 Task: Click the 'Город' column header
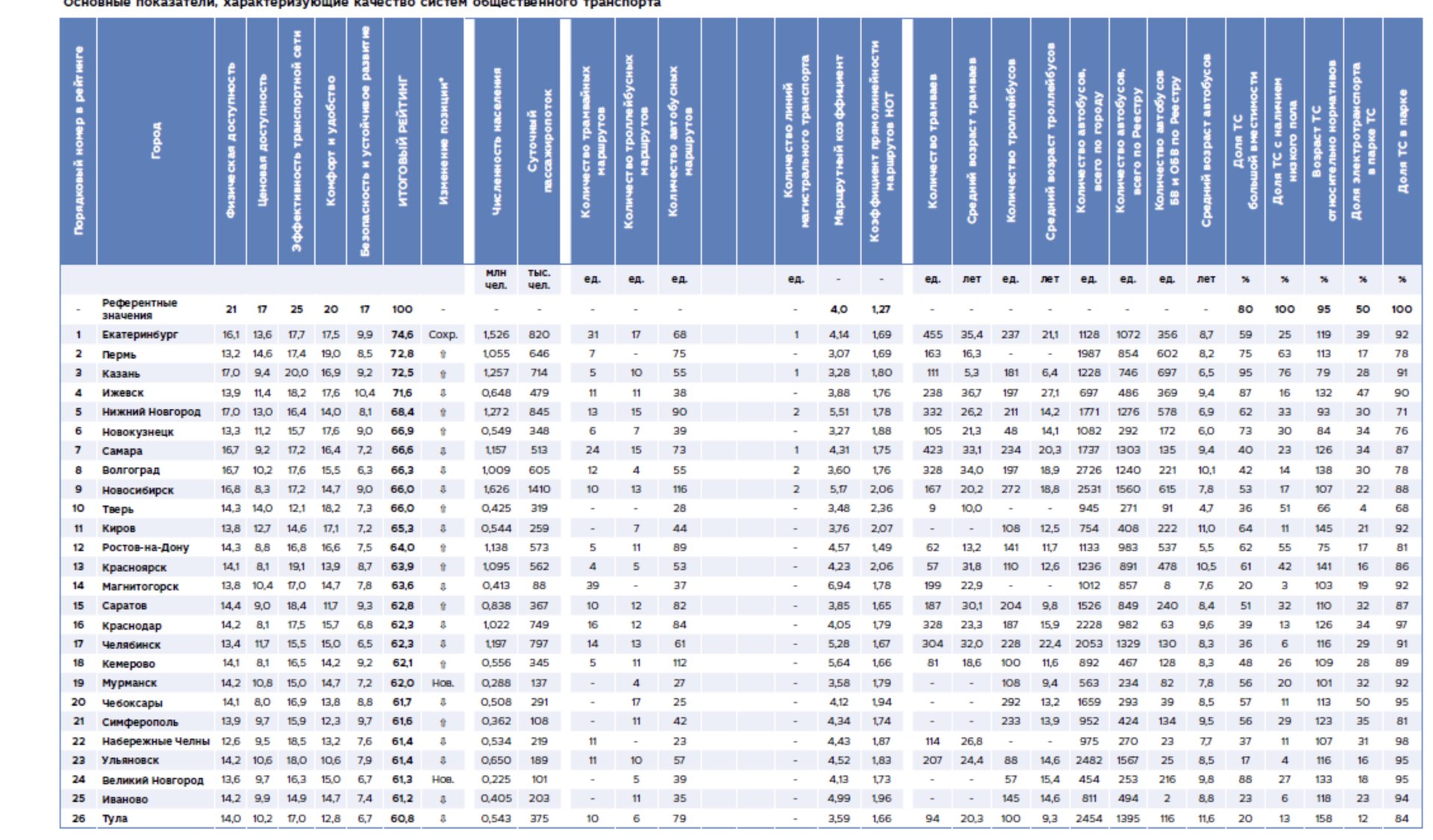pos(156,140)
